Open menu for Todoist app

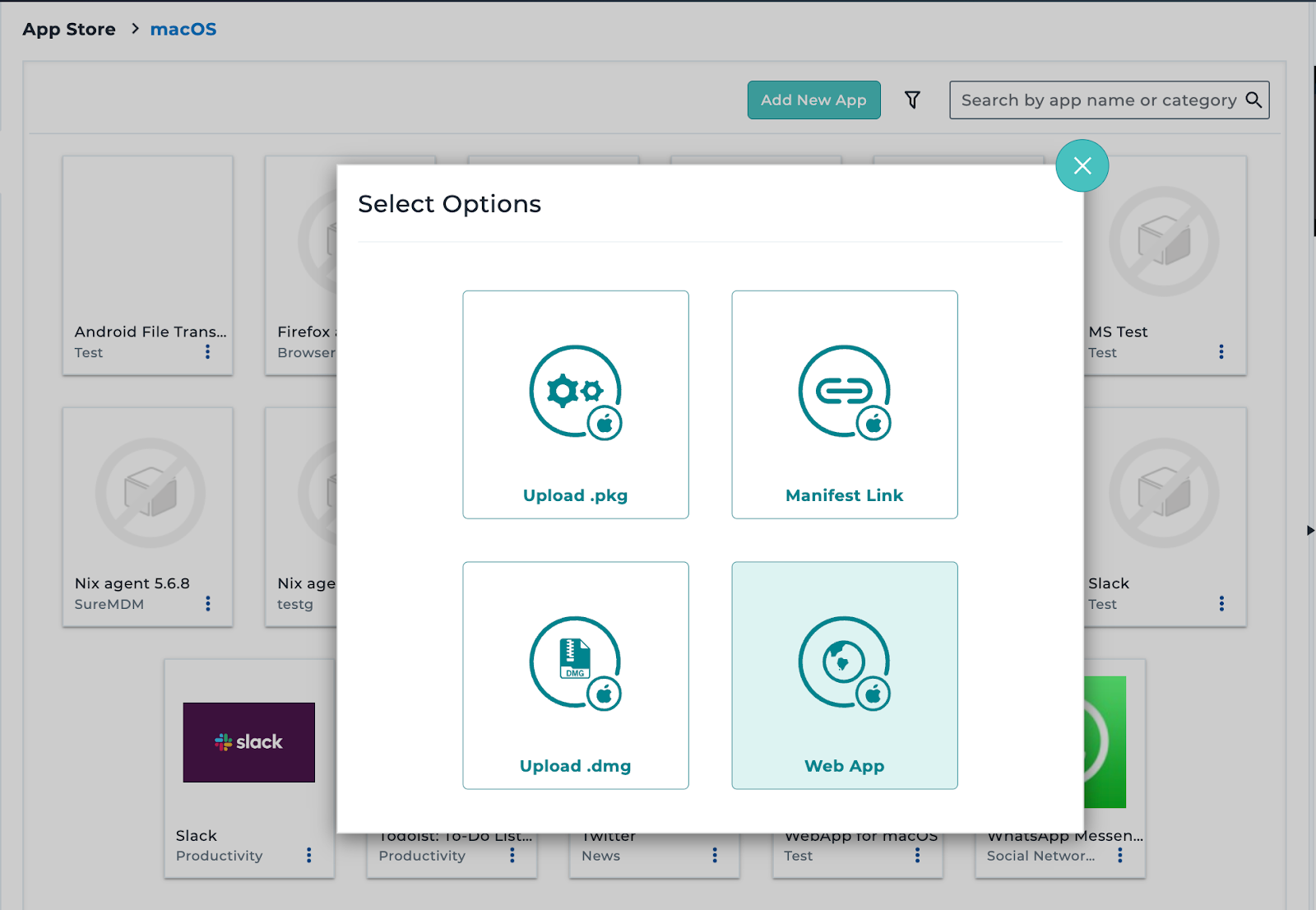[512, 856]
